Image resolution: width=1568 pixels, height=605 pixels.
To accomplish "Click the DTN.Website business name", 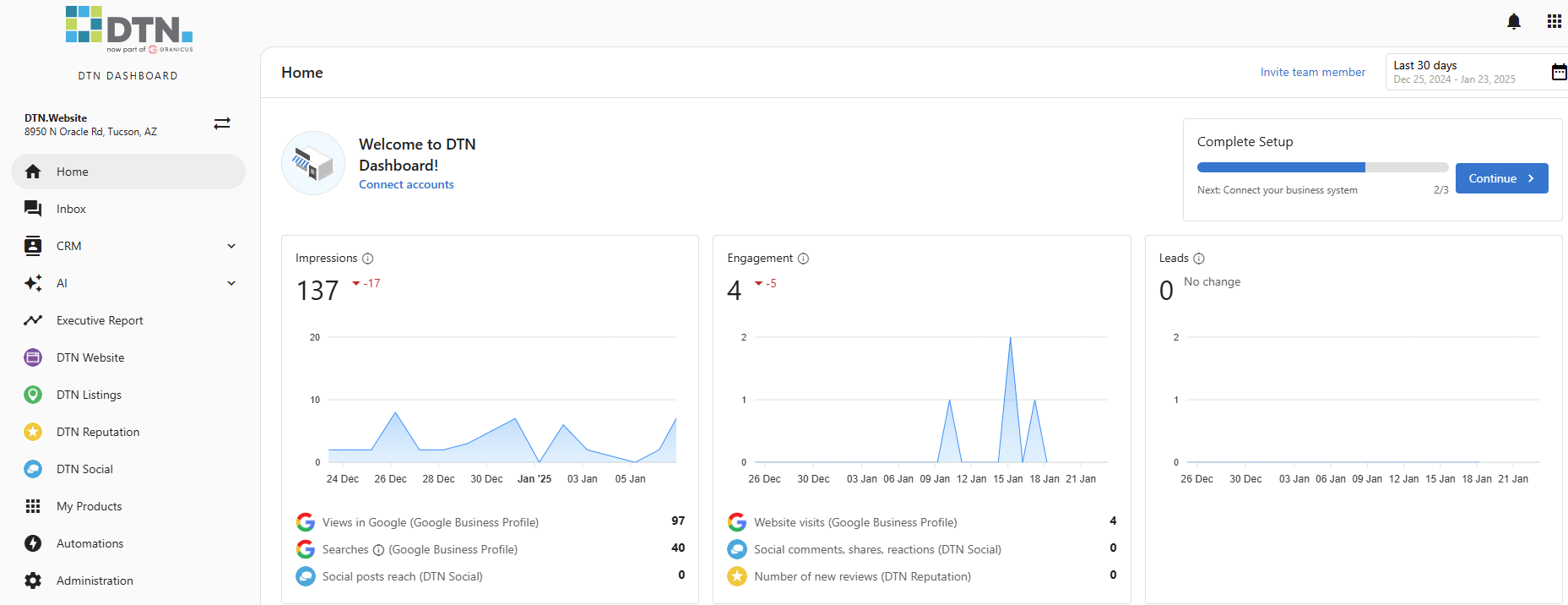I will tap(56, 118).
